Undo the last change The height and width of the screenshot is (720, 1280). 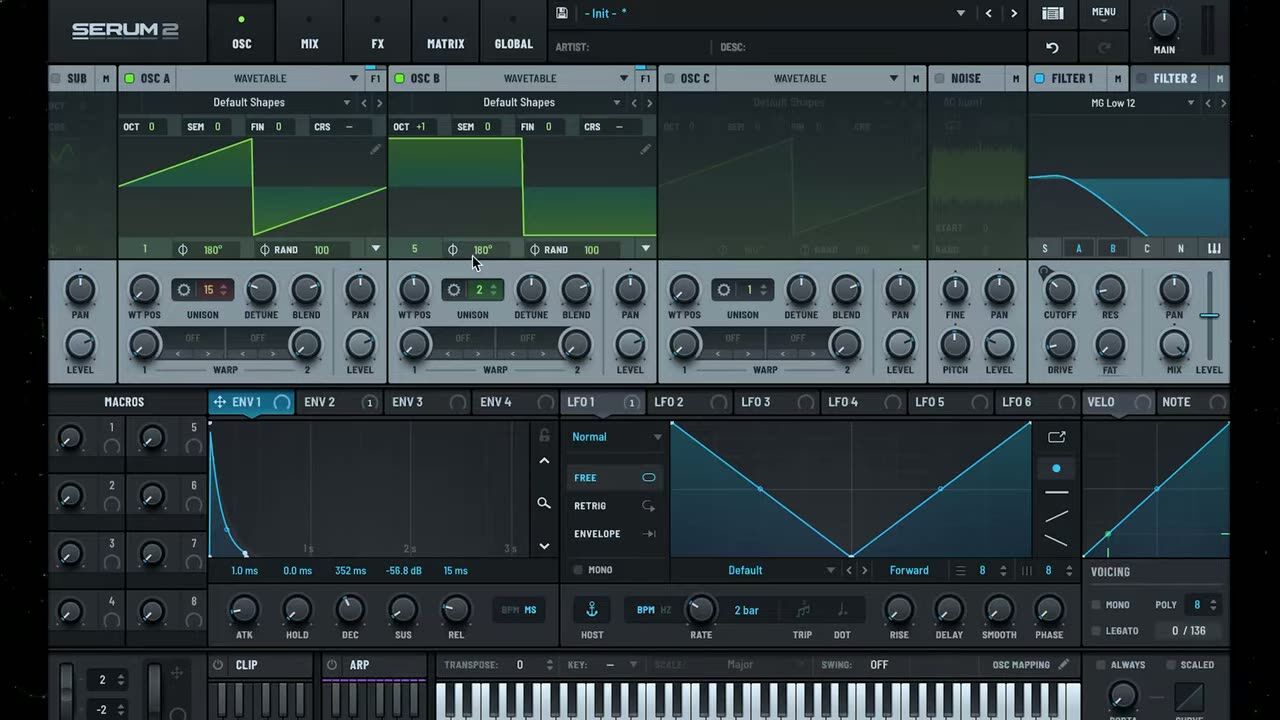tap(1052, 47)
